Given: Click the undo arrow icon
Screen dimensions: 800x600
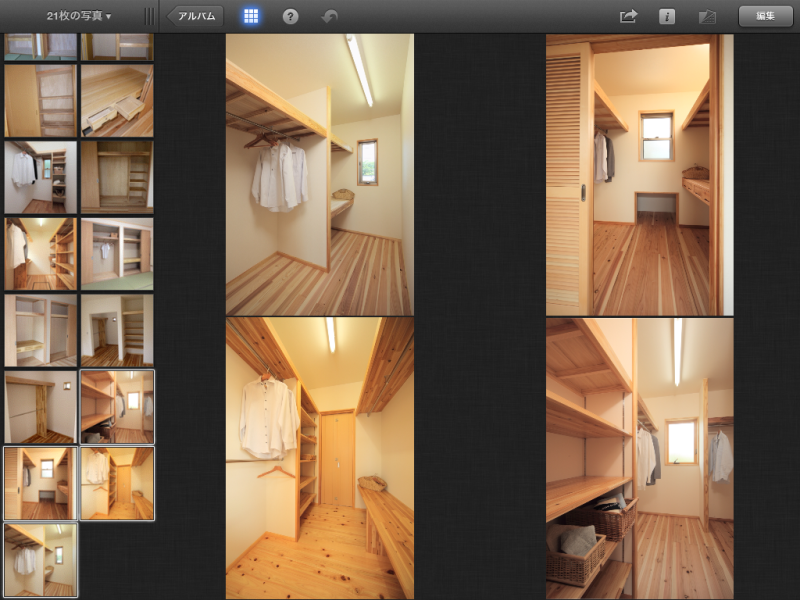Looking at the screenshot, I should (329, 16).
